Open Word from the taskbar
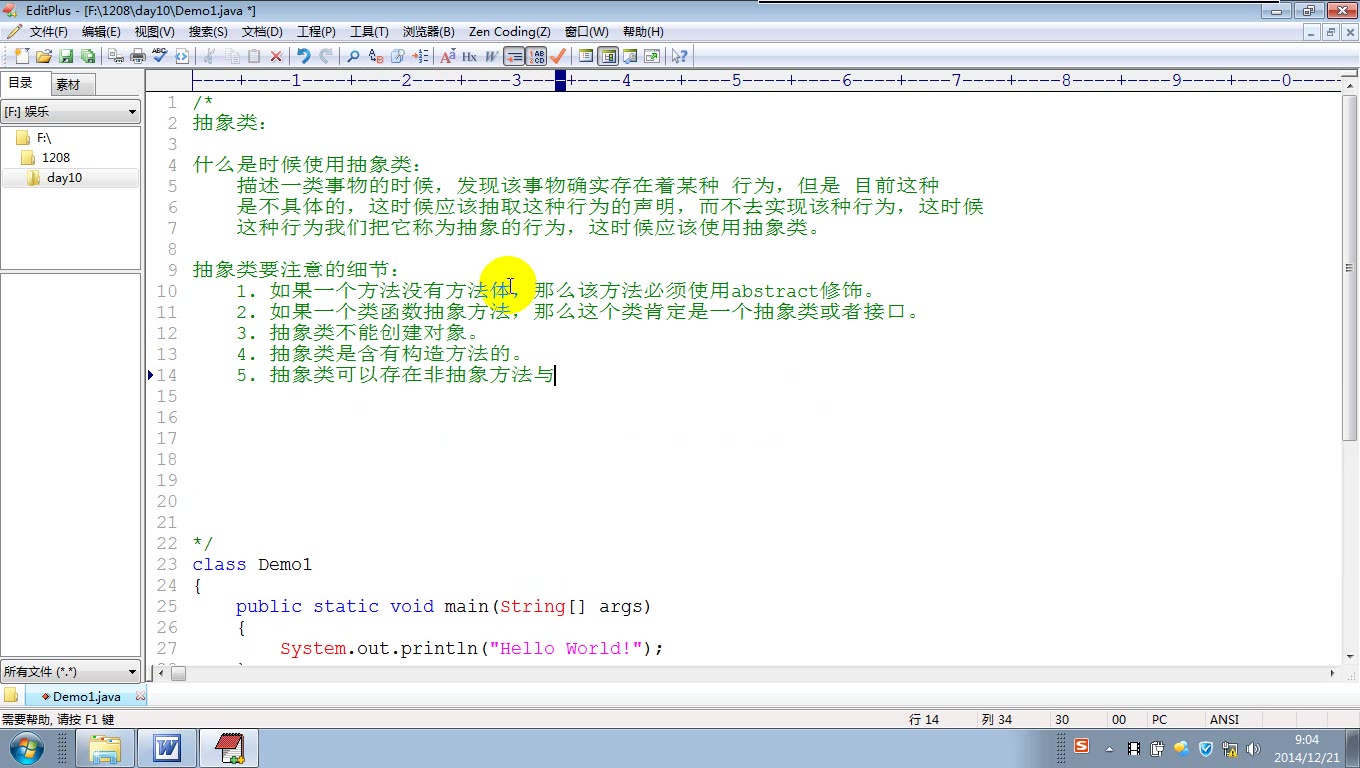1360x768 pixels. (x=166, y=748)
